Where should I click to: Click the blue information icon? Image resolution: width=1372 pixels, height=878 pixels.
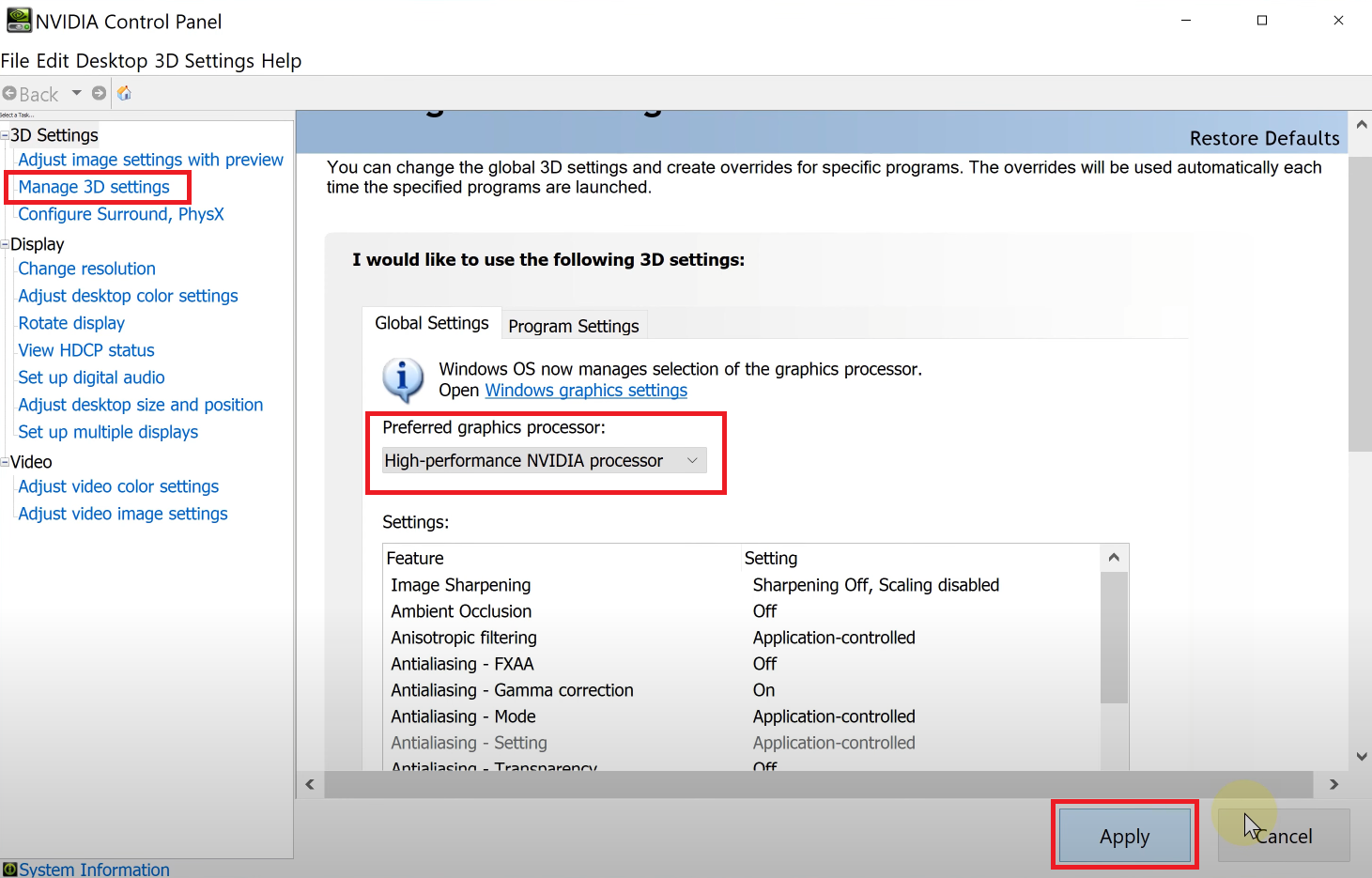click(x=403, y=379)
